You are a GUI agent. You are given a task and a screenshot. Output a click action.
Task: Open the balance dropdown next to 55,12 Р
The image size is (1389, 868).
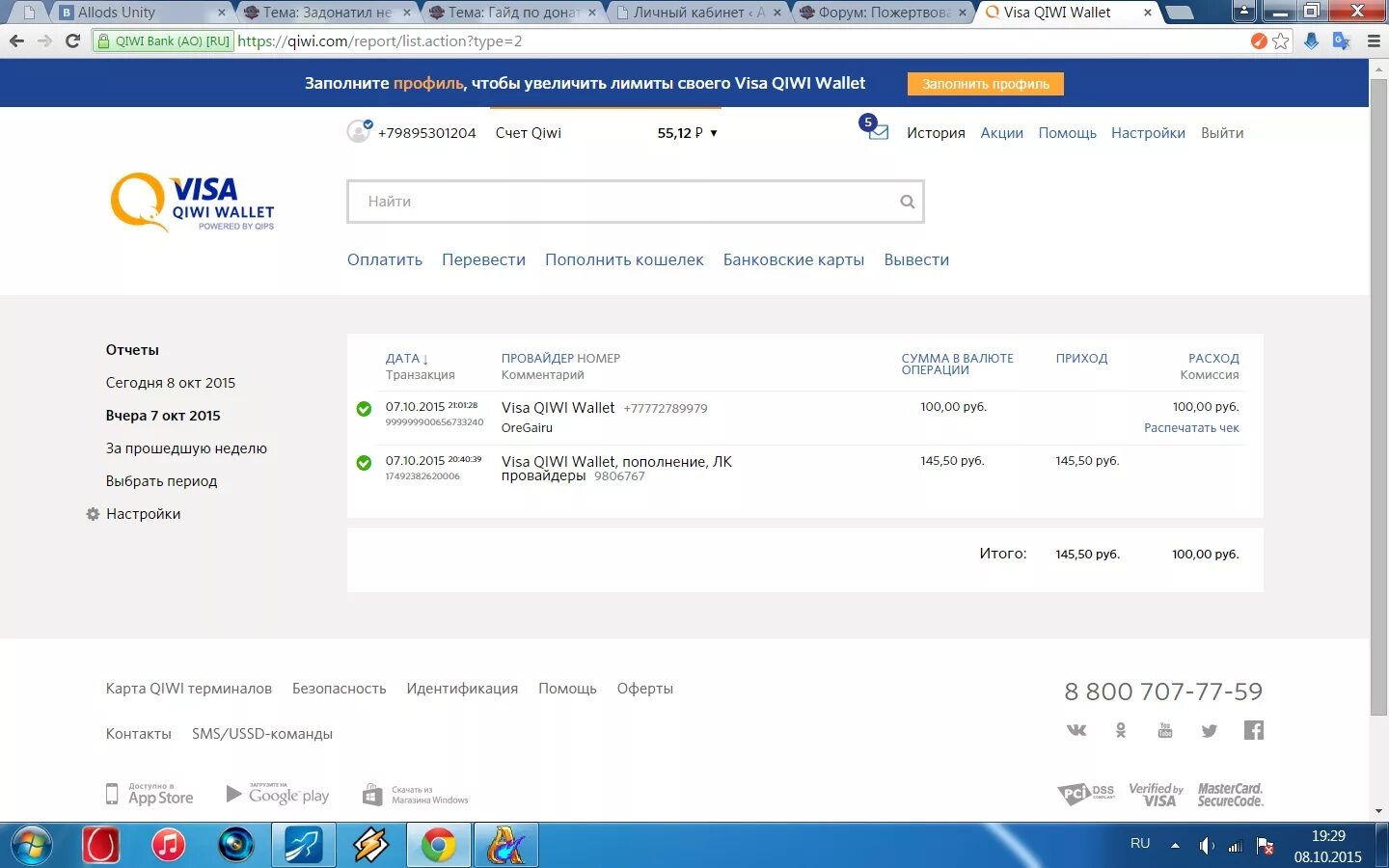713,133
